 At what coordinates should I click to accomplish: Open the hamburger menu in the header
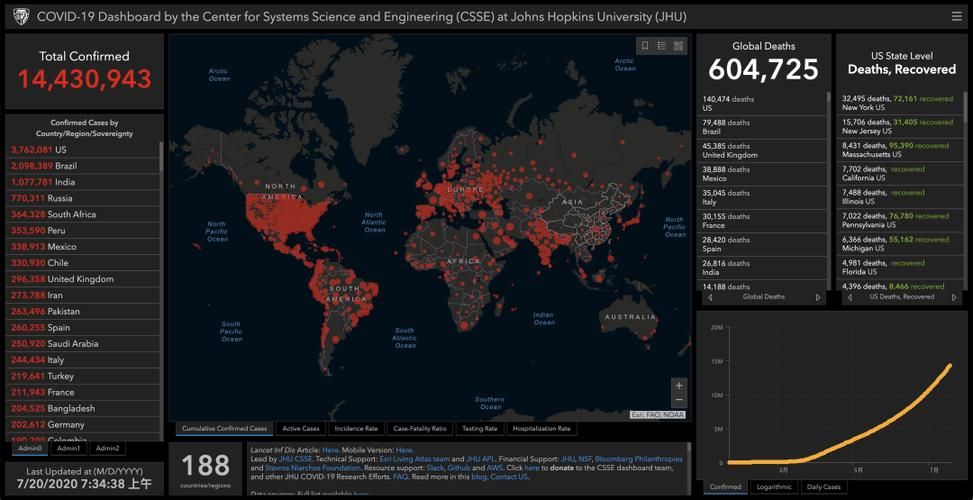(x=956, y=17)
